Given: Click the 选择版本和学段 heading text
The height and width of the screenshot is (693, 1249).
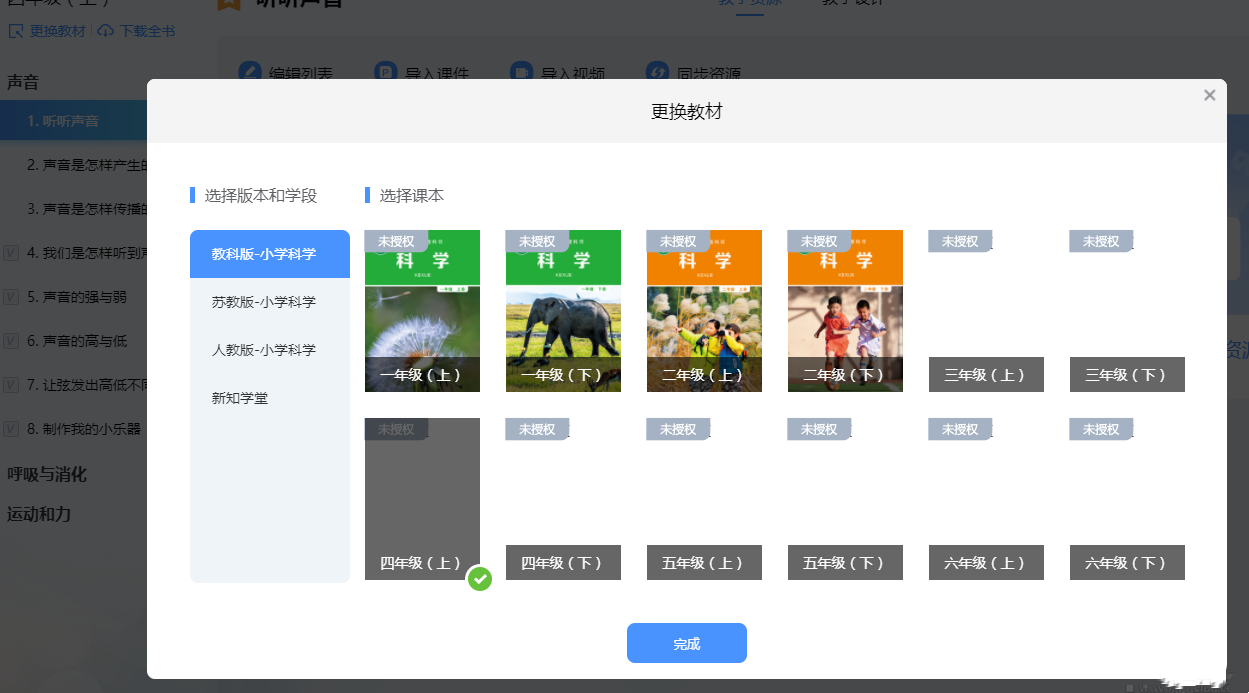Looking at the screenshot, I should click(261, 195).
